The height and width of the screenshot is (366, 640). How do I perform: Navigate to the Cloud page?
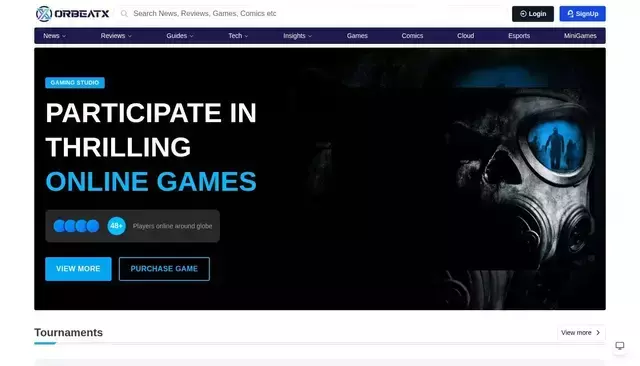pyautogui.click(x=465, y=36)
